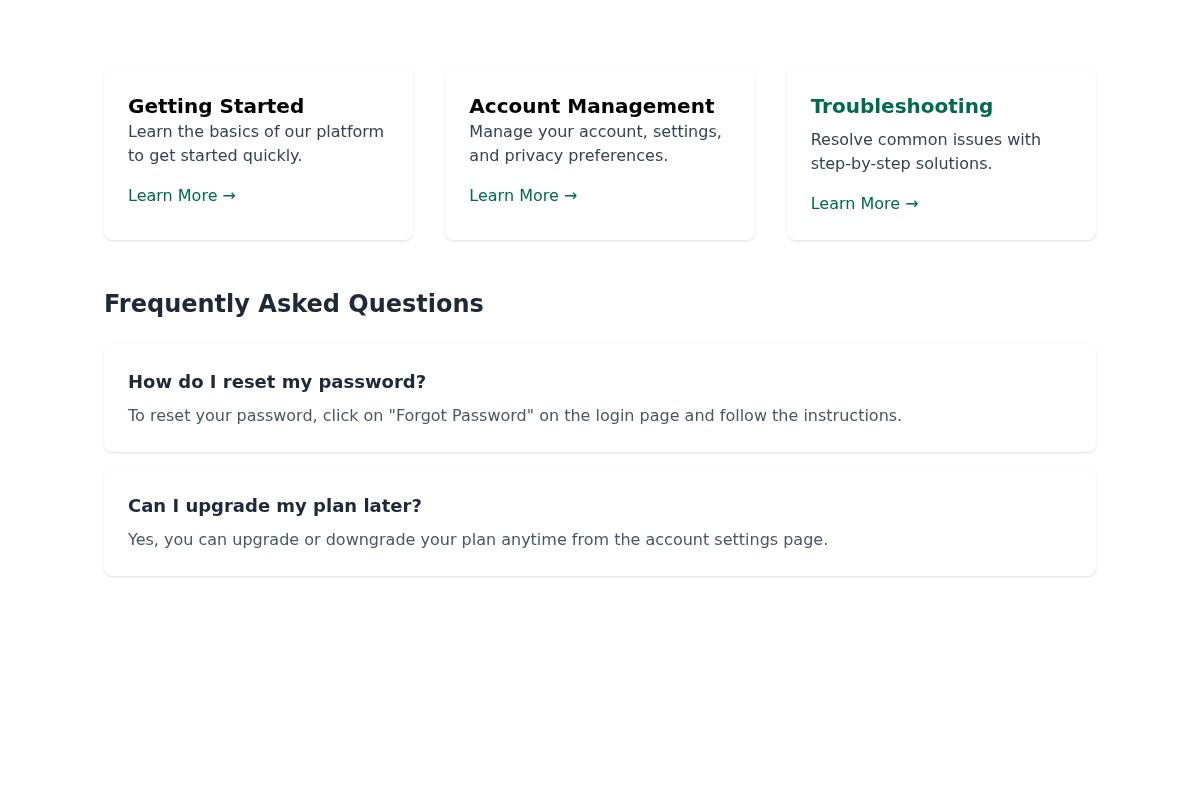This screenshot has height=800, width=1200.
Task: Select the Account Management card title
Action: point(591,106)
